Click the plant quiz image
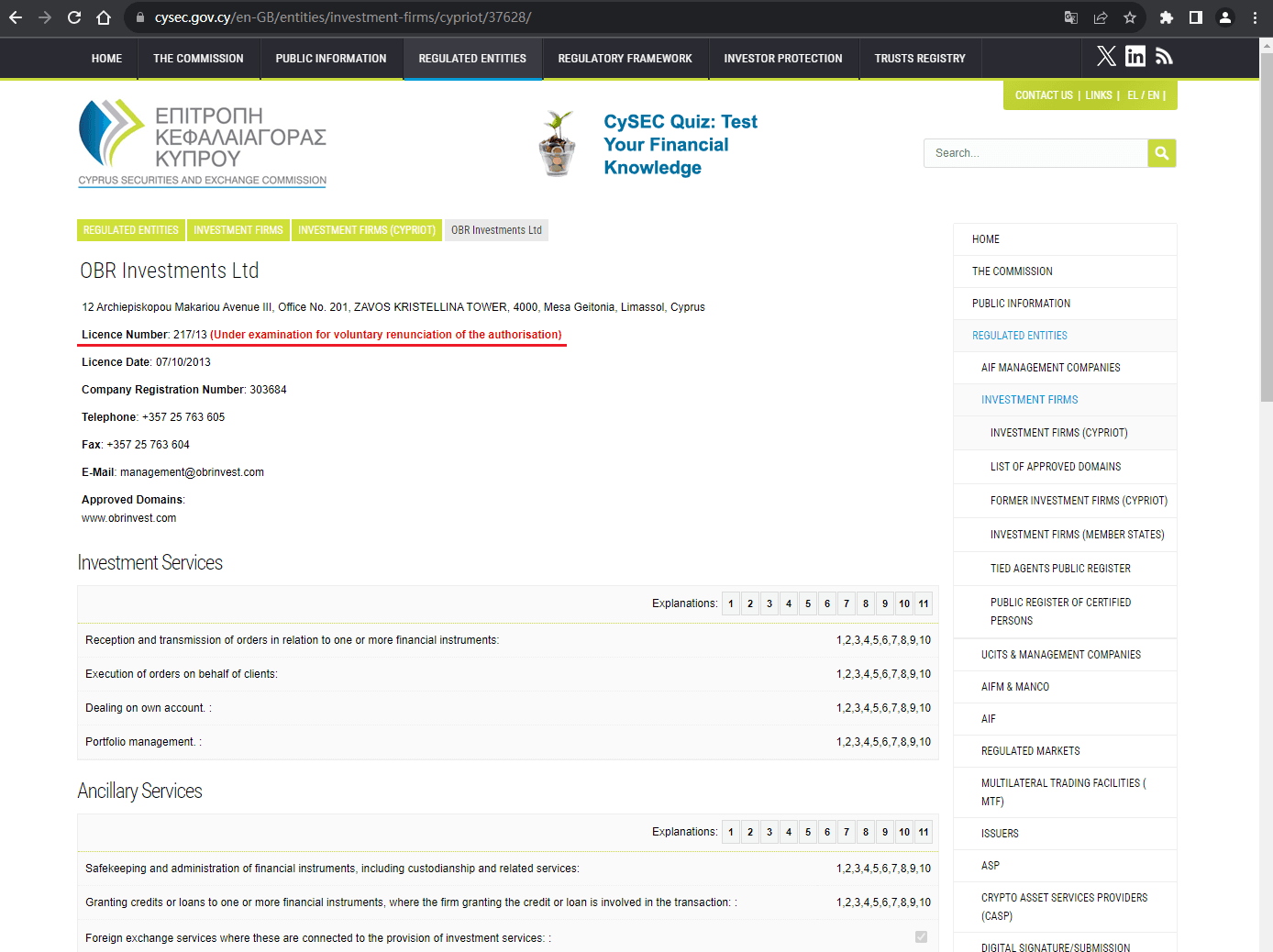 click(557, 143)
